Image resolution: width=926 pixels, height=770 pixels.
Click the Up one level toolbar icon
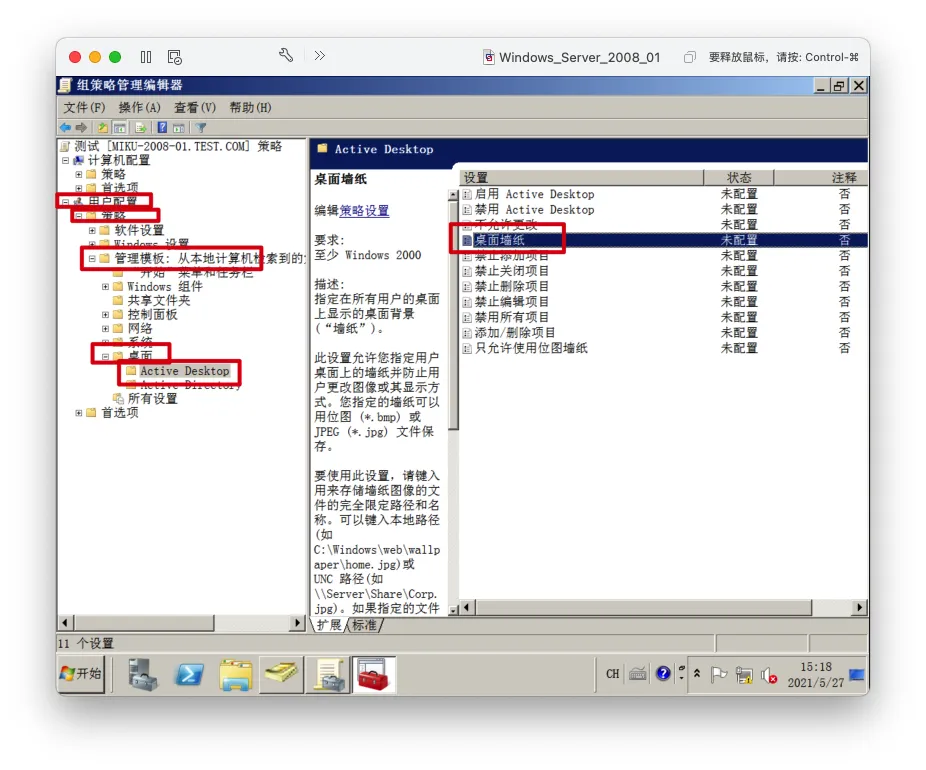(x=103, y=128)
